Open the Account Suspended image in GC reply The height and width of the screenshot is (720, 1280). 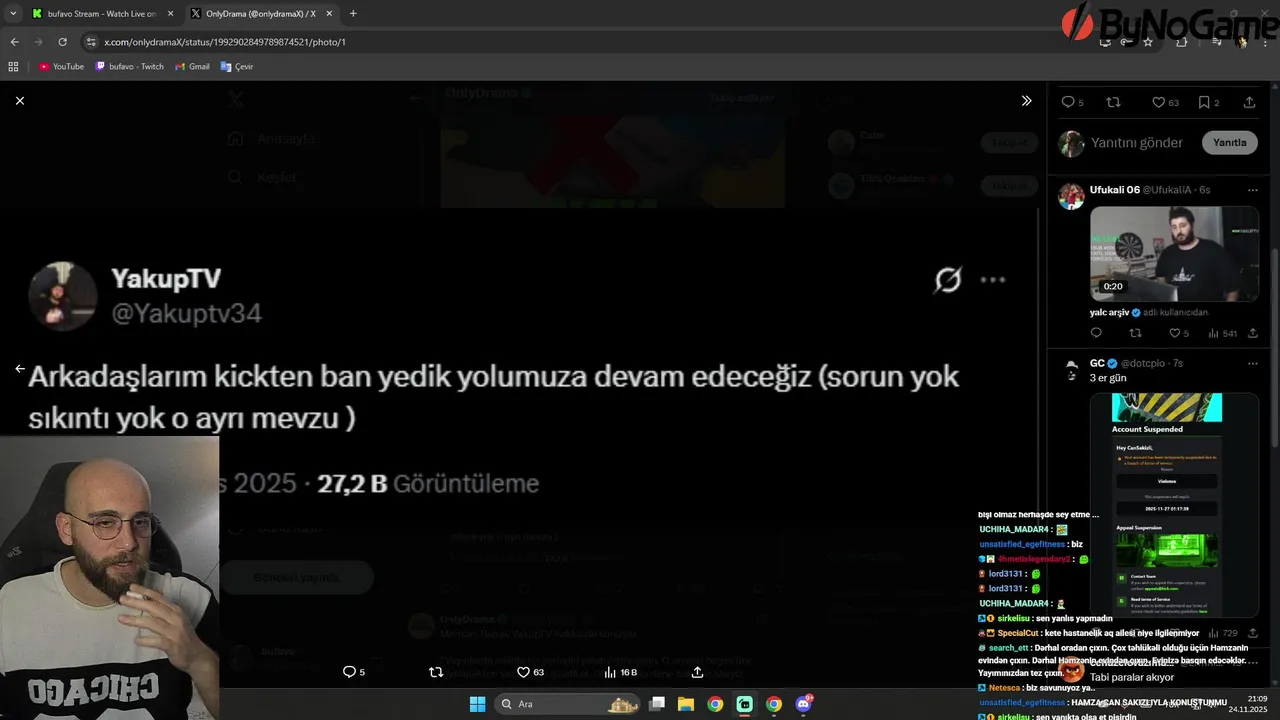pyautogui.click(x=1174, y=505)
